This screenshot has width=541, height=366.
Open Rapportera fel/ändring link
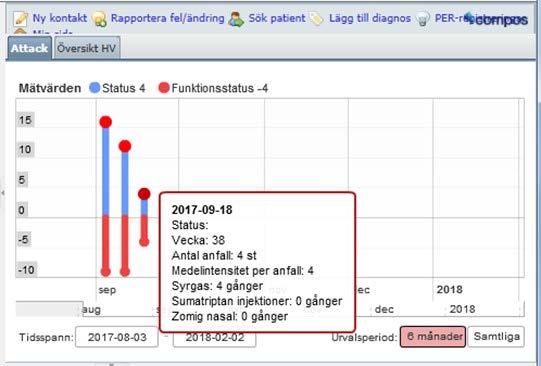(167, 18)
